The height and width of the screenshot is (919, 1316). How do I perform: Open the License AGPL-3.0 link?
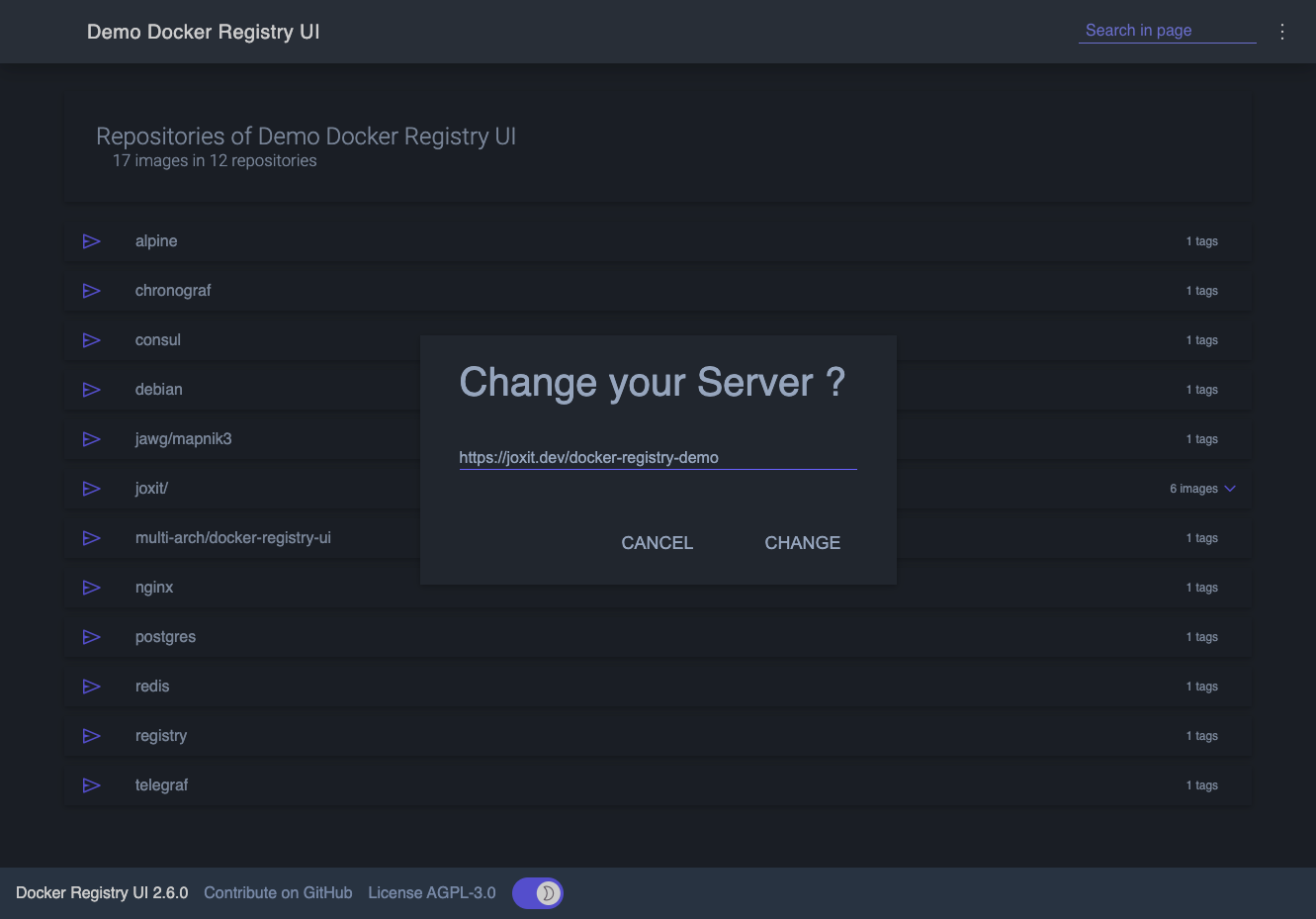(x=432, y=893)
